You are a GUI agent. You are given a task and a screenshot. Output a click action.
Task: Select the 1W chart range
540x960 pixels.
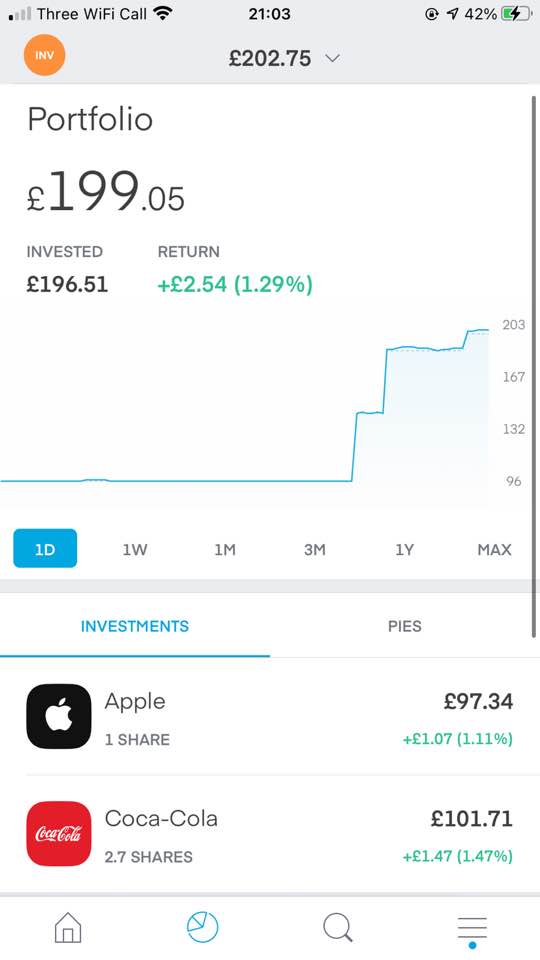click(x=135, y=549)
